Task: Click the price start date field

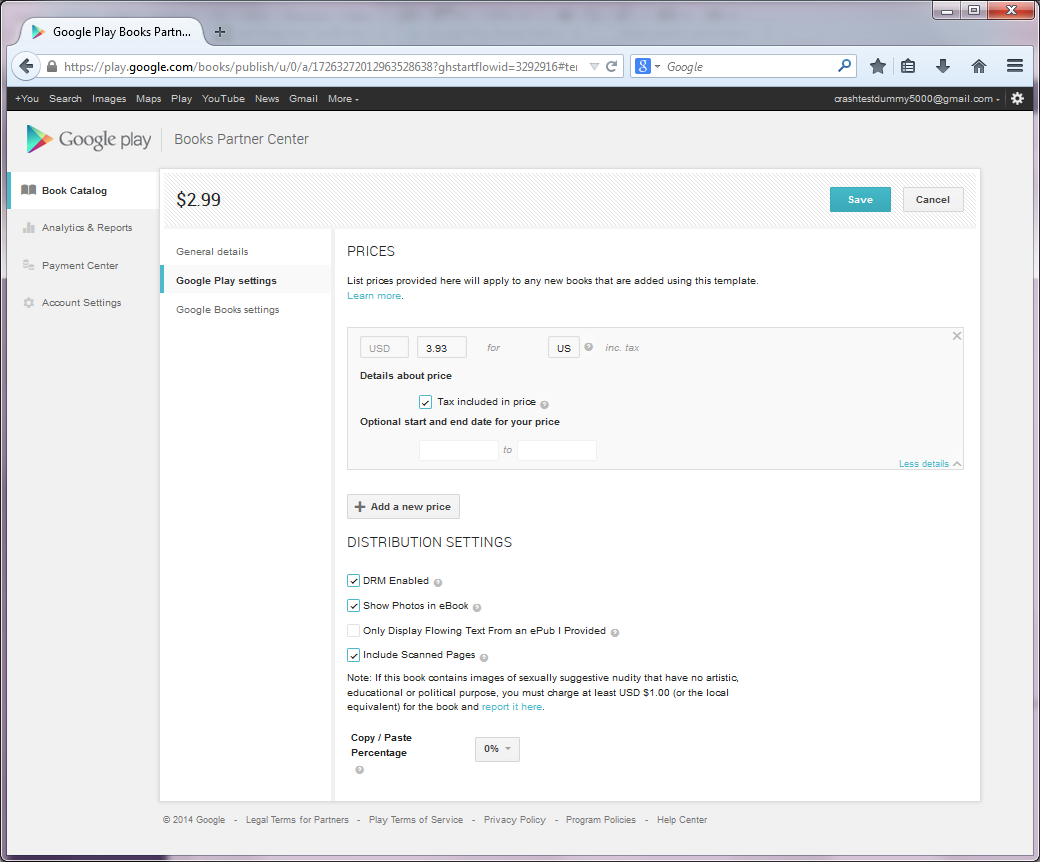Action: pos(458,450)
